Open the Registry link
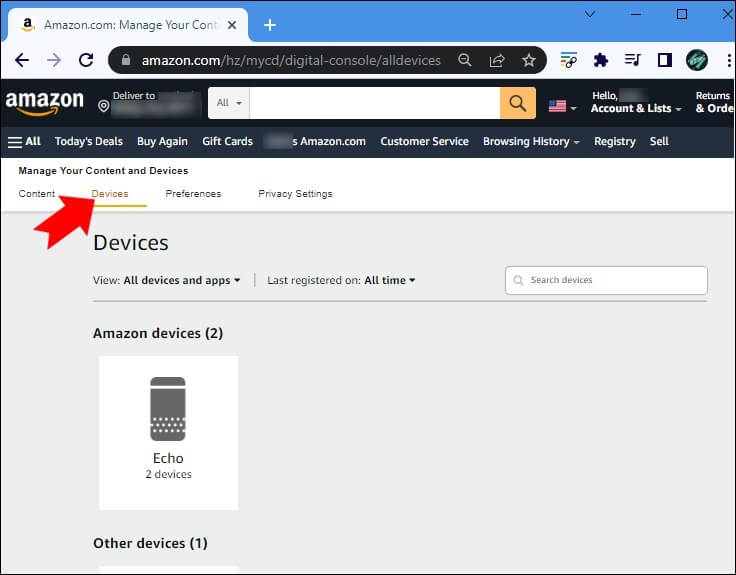The image size is (736, 575). pyautogui.click(x=615, y=142)
